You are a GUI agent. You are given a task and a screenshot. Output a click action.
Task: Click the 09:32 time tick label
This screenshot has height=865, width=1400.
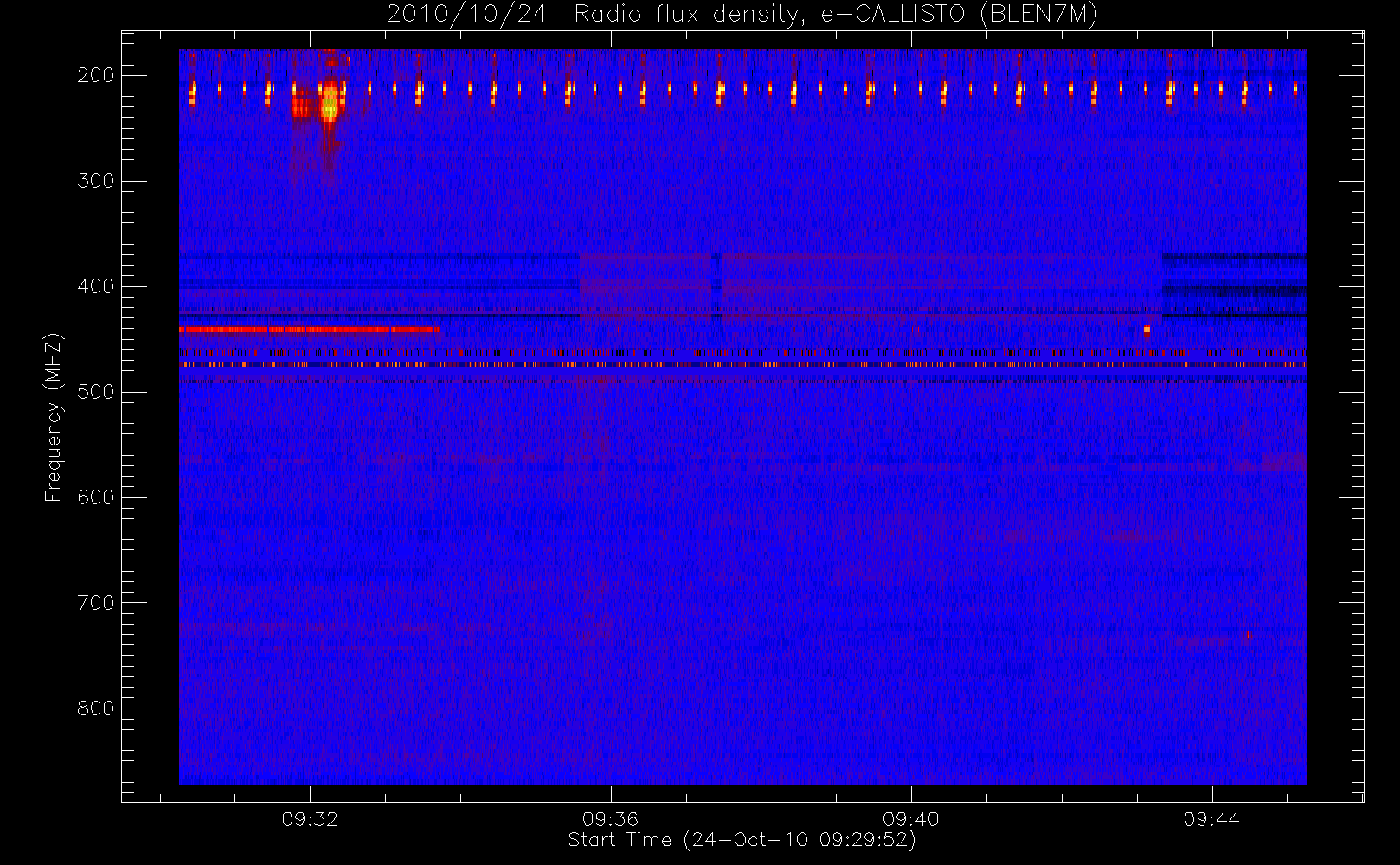point(310,819)
